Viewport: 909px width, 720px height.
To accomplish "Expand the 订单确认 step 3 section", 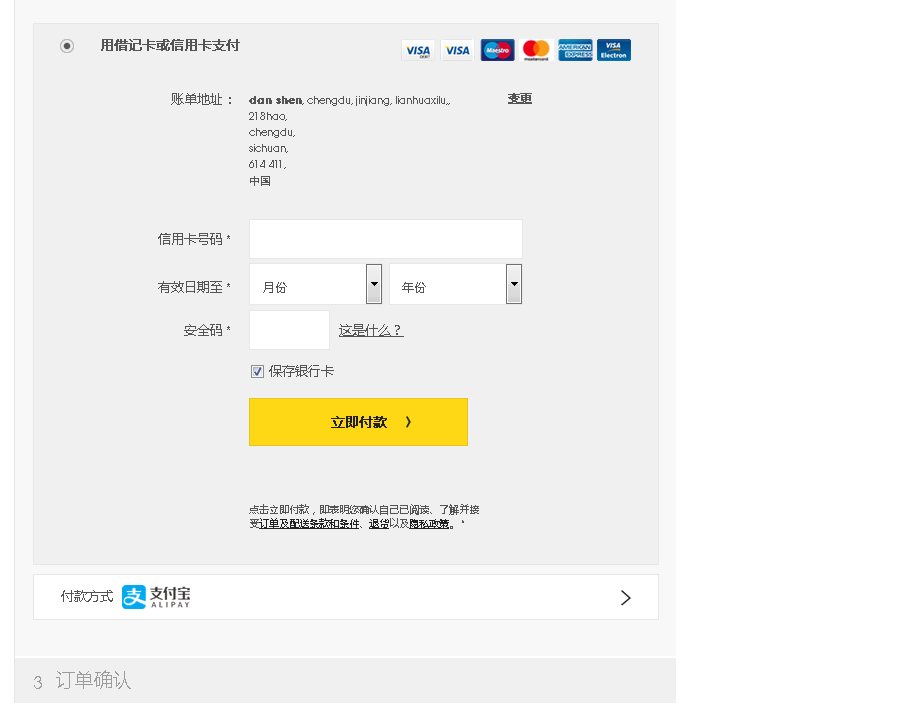I will coord(92,681).
